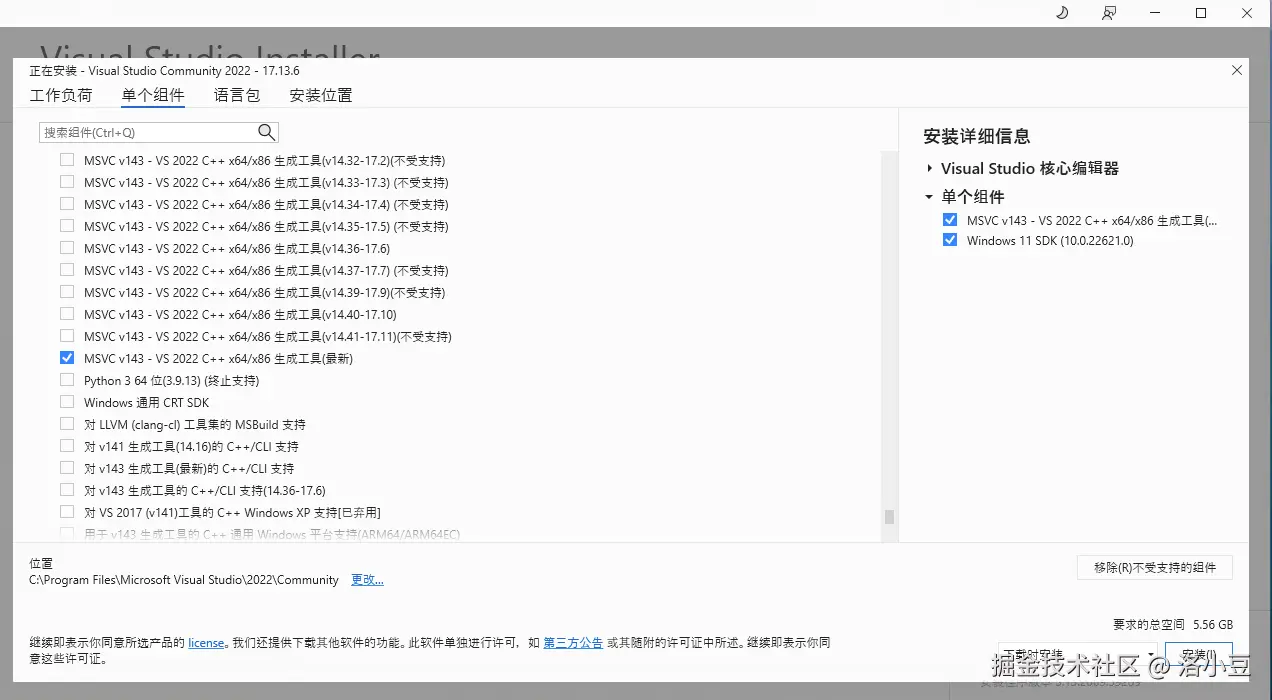Uncheck Windows 11 SDK in install details panel
The height and width of the screenshot is (700, 1272).
click(x=949, y=240)
